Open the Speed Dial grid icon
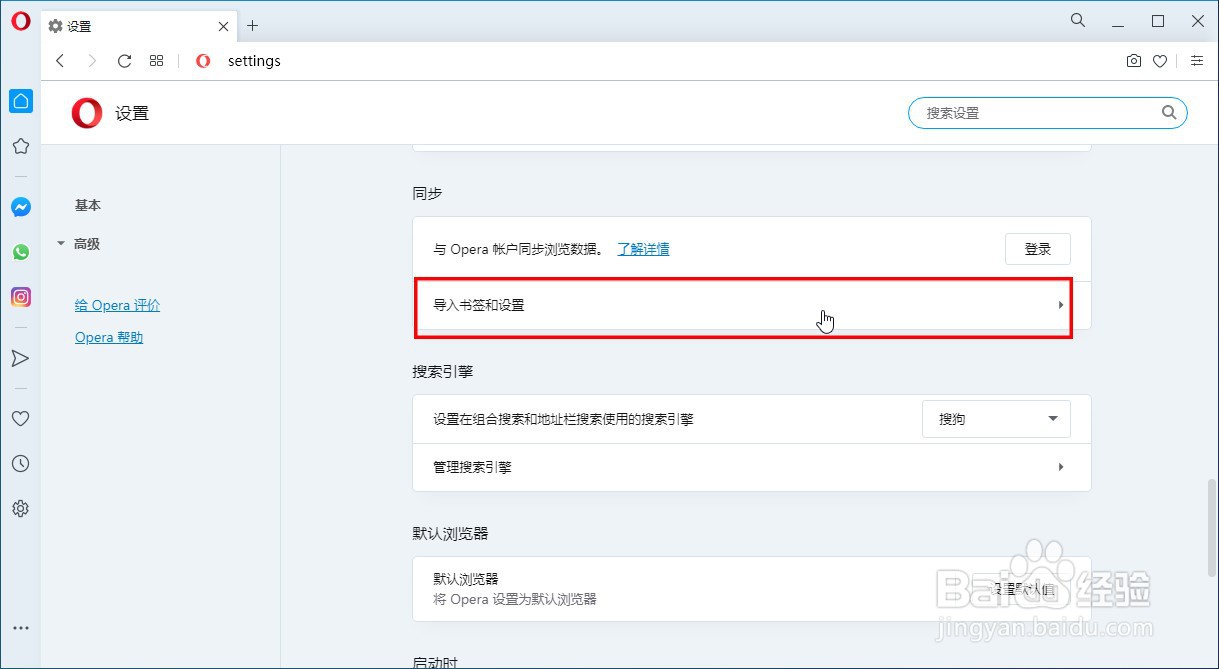The image size is (1219, 669). pyautogui.click(x=156, y=61)
